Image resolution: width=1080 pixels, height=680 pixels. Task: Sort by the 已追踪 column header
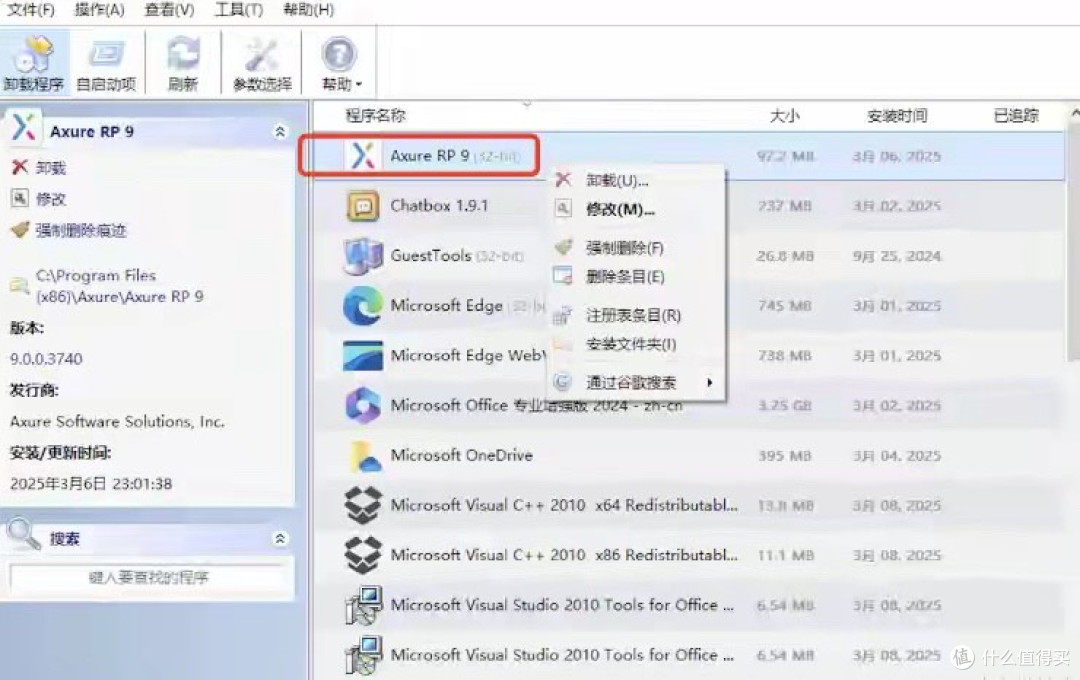(x=1016, y=116)
